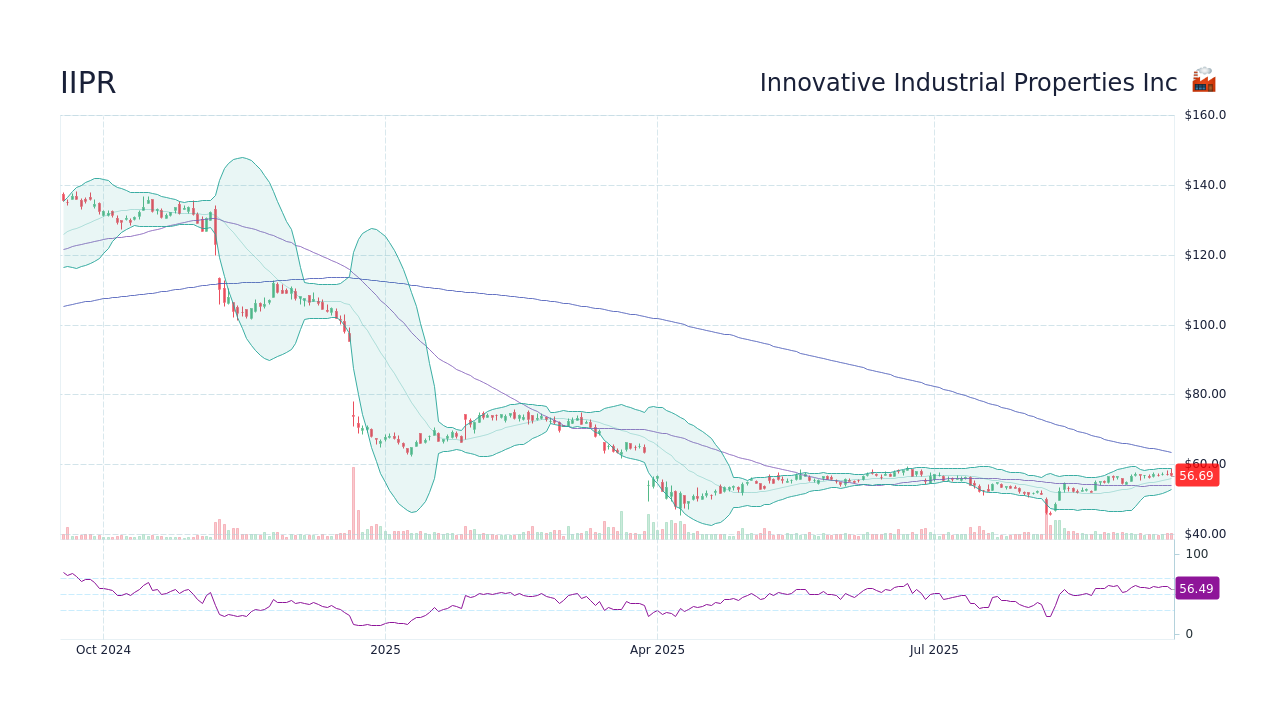
Task: Click the 2025 label on the timeline
Action: (385, 649)
